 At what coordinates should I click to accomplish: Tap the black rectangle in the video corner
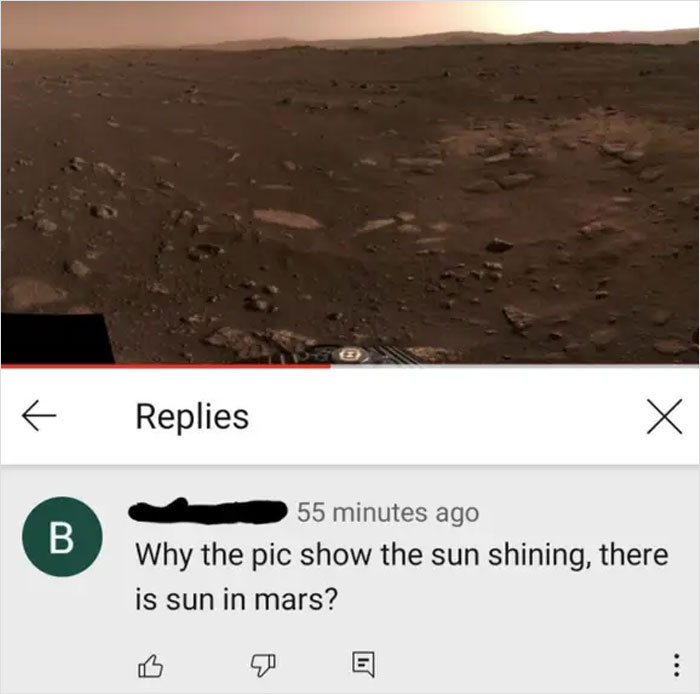[x=57, y=338]
